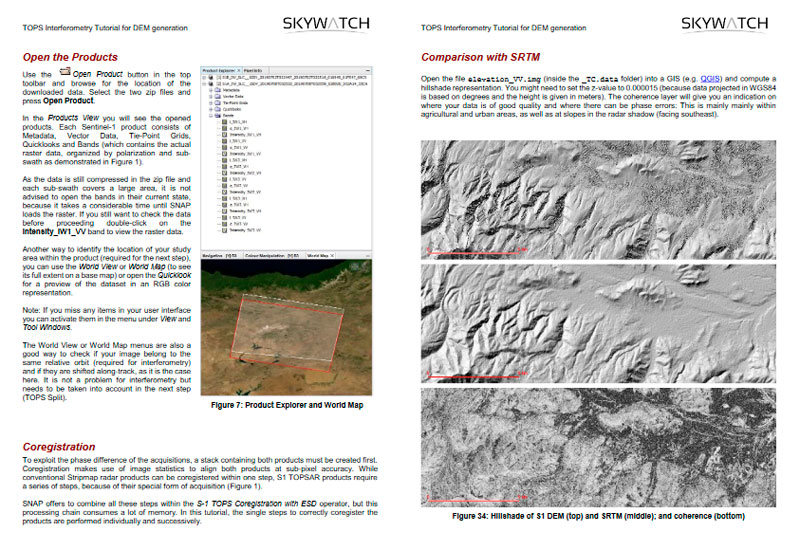The image size is (800, 550).
Task: Click the red footprint rectangle on world map
Action: (x=286, y=333)
